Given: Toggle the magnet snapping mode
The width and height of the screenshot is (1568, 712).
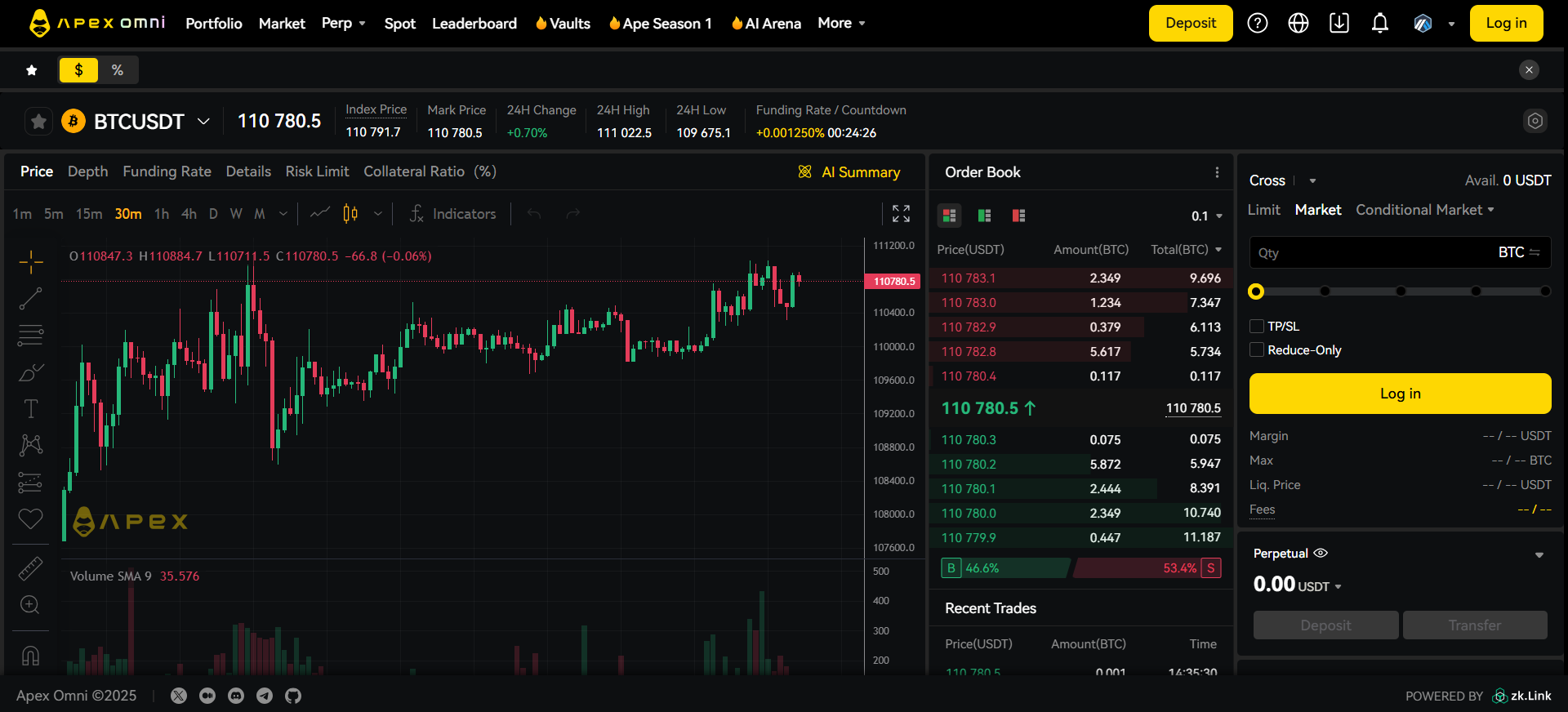Looking at the screenshot, I should tap(30, 656).
